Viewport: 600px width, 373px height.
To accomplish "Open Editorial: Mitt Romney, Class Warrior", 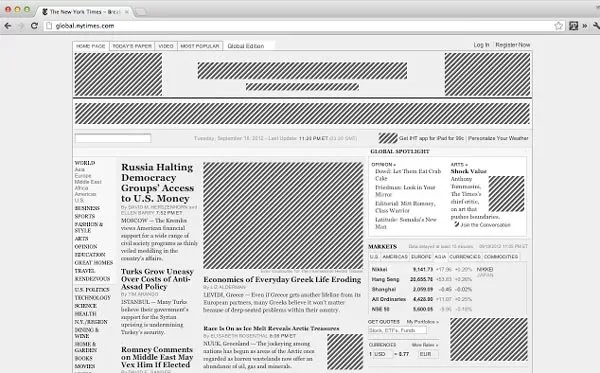I will click(x=405, y=207).
